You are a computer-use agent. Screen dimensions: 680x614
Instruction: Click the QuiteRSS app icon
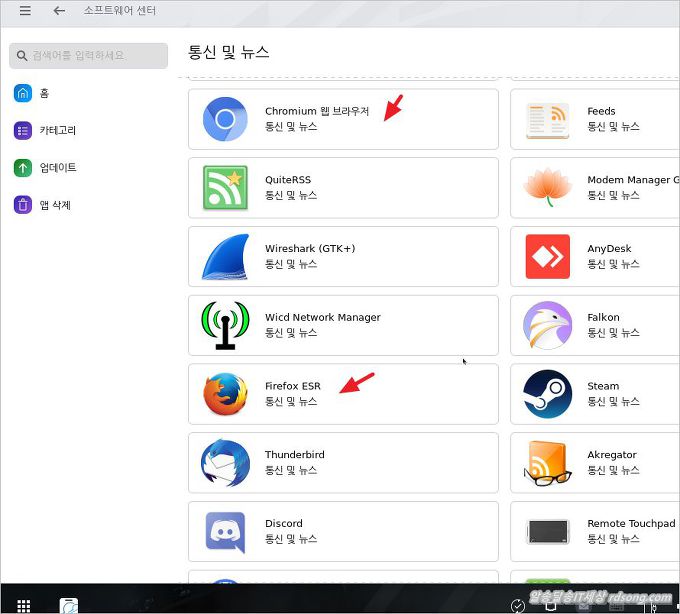tap(225, 188)
